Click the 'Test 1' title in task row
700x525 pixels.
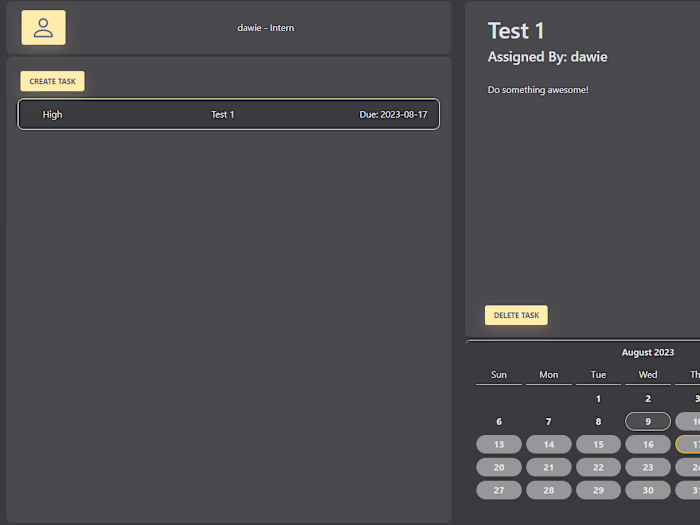tap(222, 115)
